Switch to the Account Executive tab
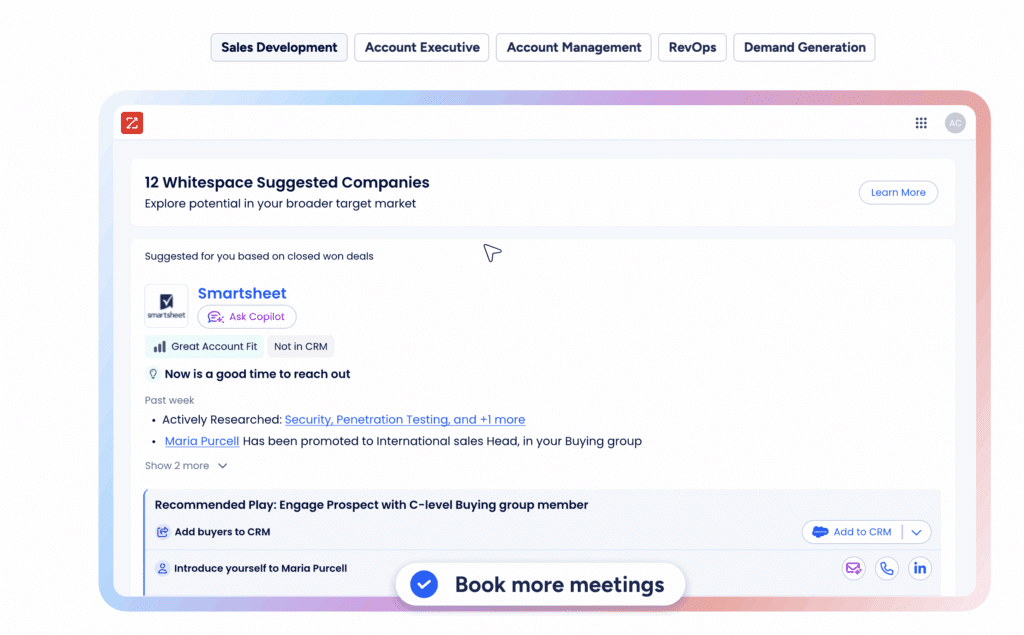The width and height of the screenshot is (1024, 635). point(422,48)
